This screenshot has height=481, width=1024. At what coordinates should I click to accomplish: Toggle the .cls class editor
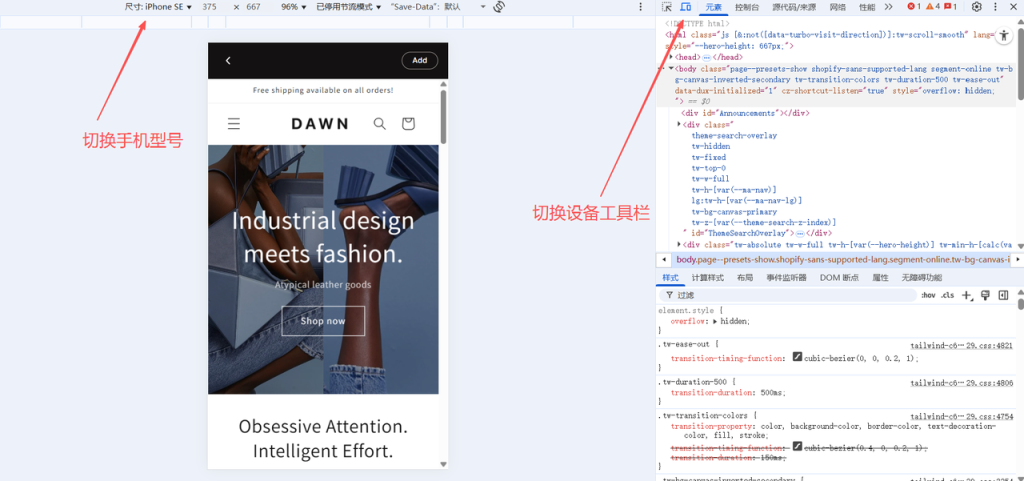click(948, 295)
